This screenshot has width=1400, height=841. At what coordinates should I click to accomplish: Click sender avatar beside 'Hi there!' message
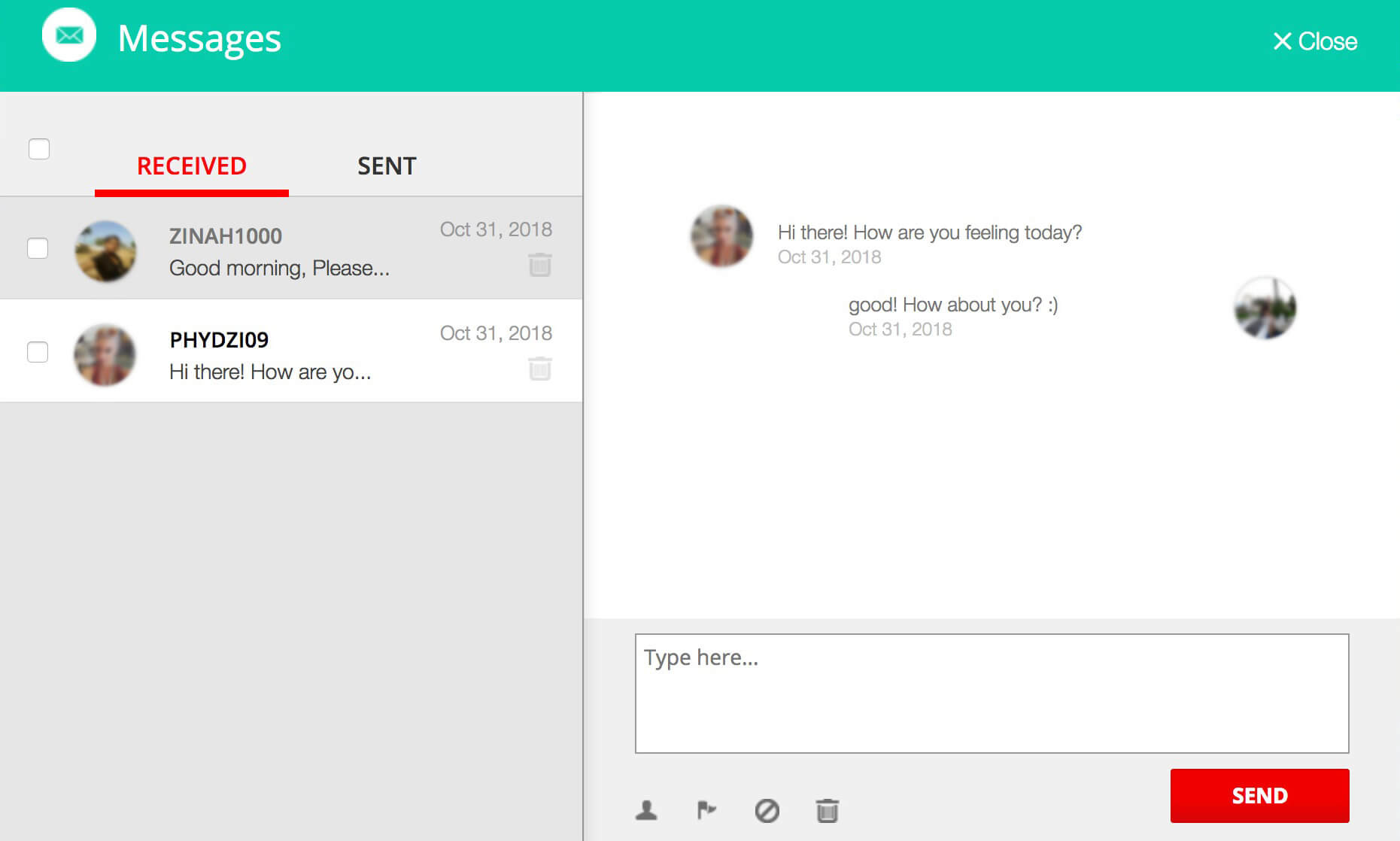click(721, 236)
